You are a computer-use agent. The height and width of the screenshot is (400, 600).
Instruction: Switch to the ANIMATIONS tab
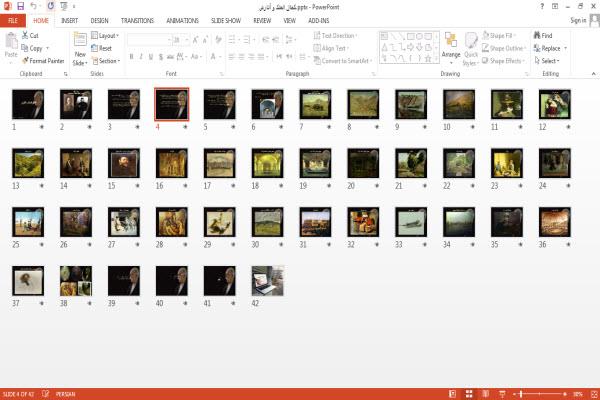click(182, 21)
